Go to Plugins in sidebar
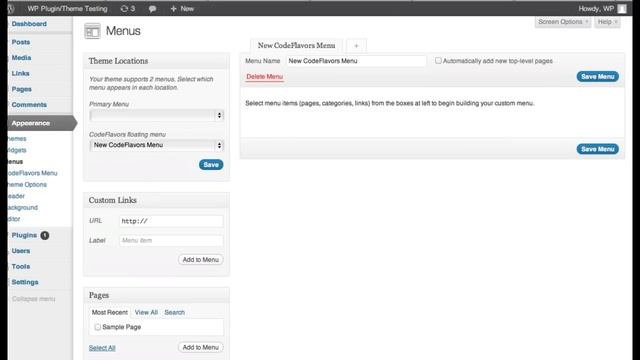The width and height of the screenshot is (640, 360). [x=24, y=236]
